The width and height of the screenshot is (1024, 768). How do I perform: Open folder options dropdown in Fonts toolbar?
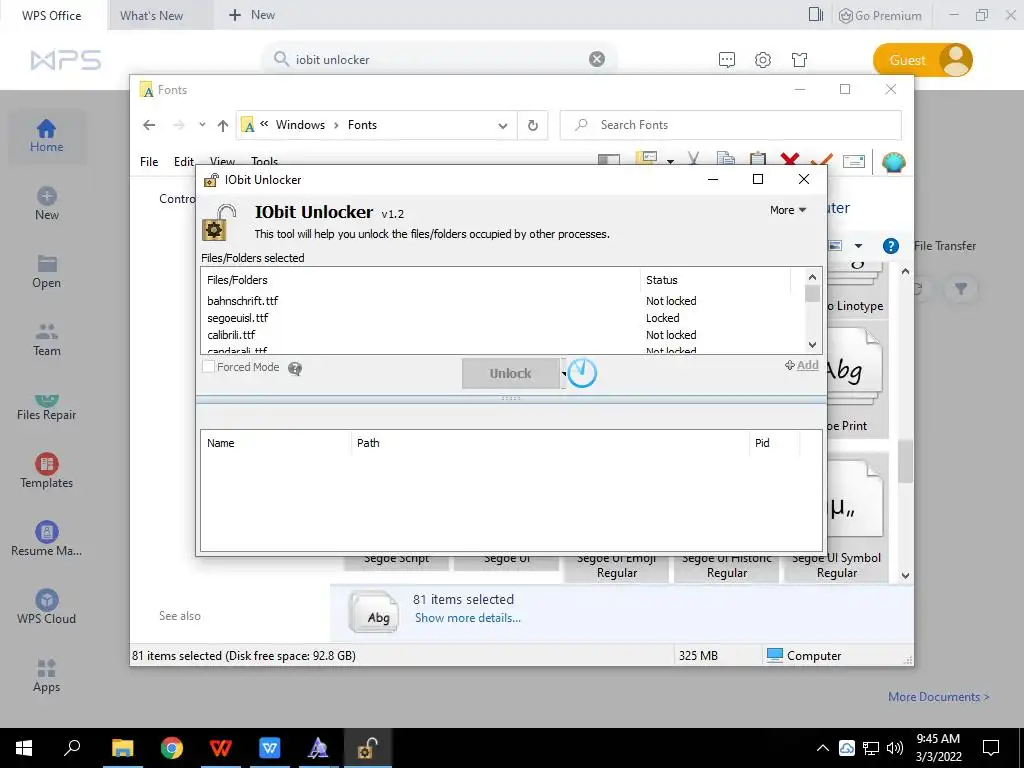670,161
